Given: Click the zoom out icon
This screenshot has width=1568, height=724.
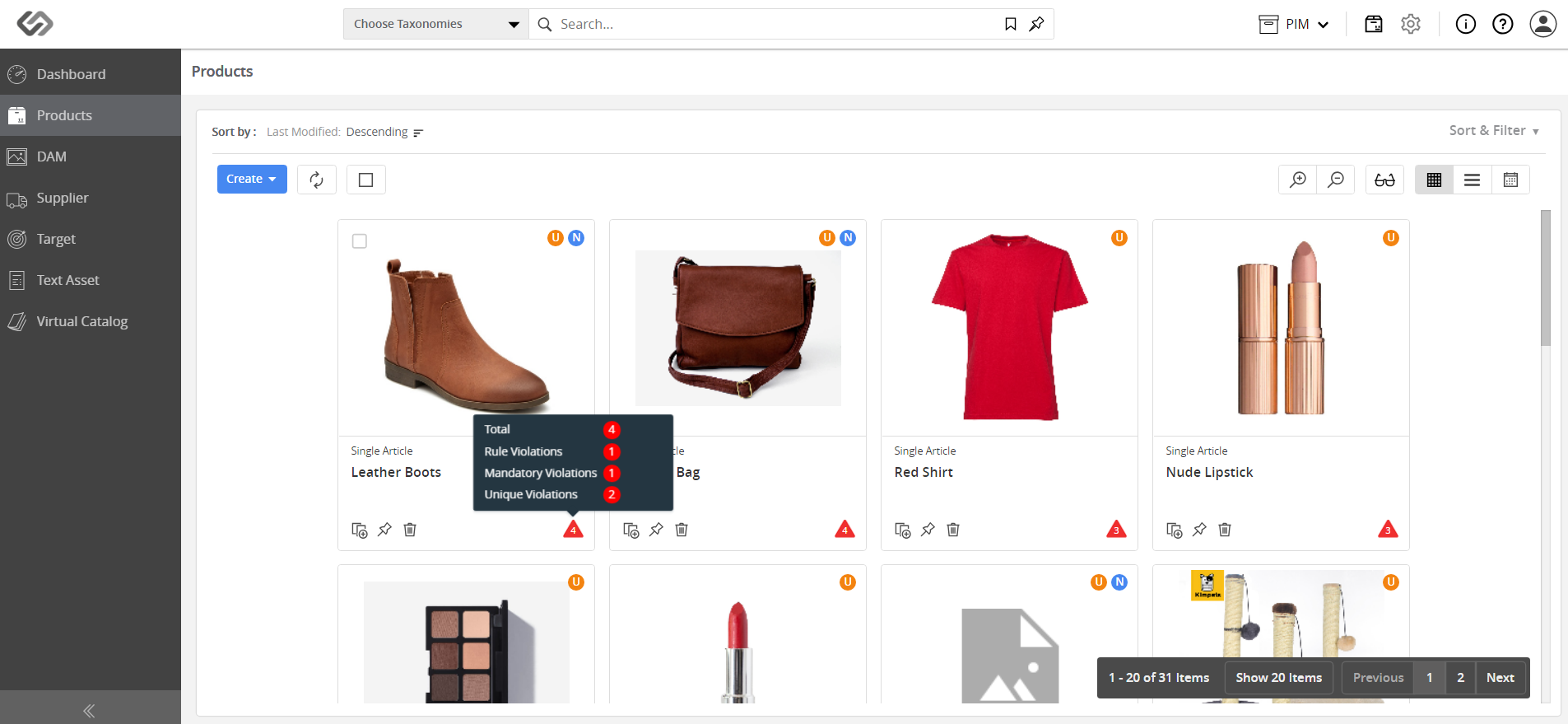Looking at the screenshot, I should tap(1336, 180).
